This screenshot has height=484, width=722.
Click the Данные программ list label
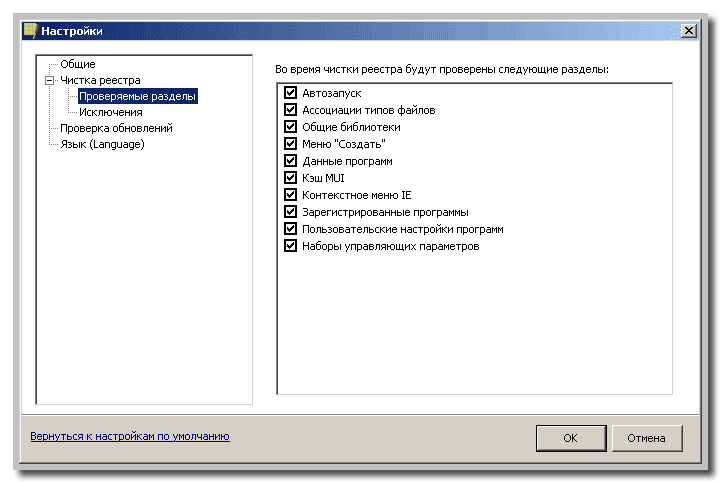point(347,161)
